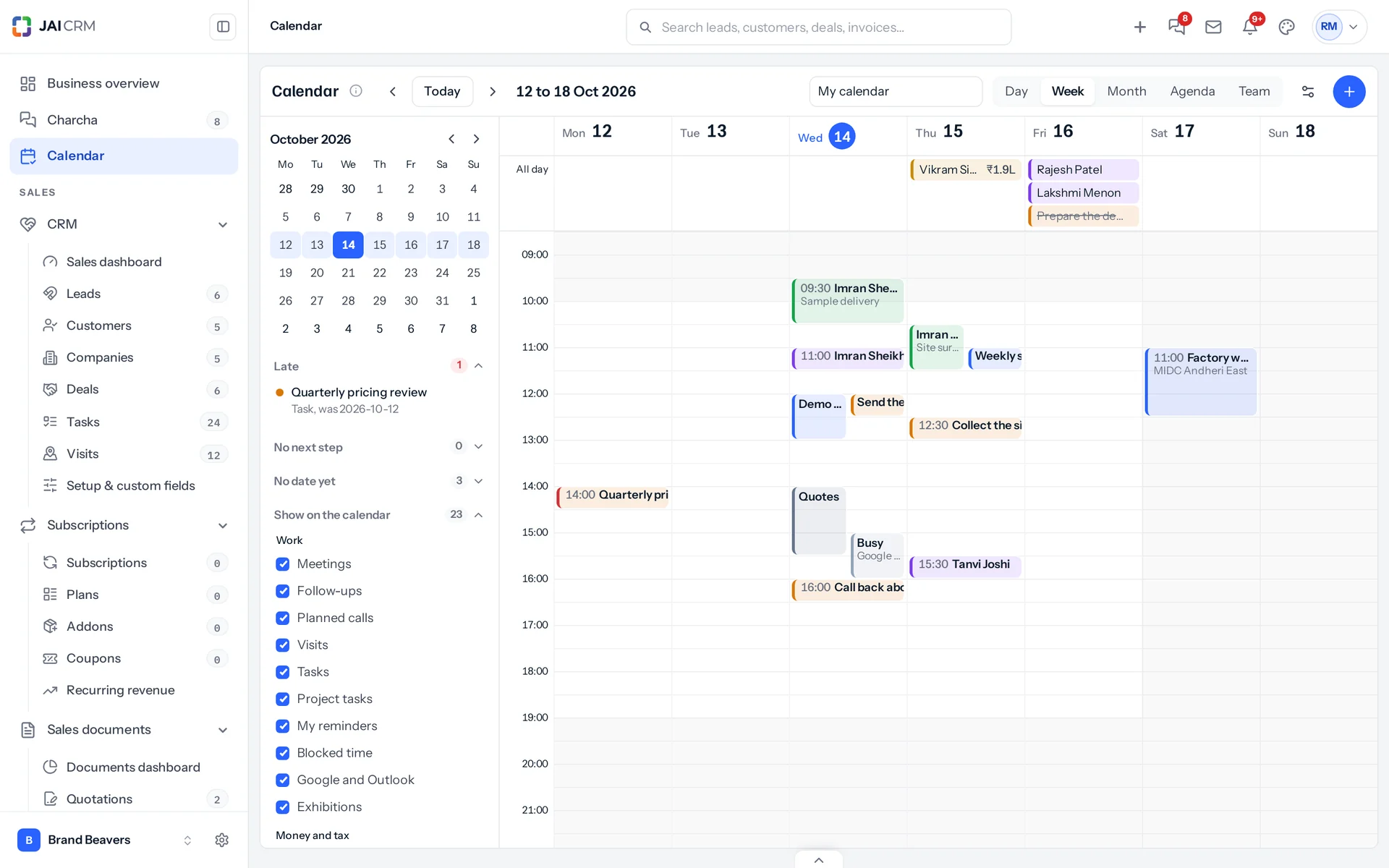Open Business overview from sidebar
Viewport: 1389px width, 868px height.
point(124,84)
